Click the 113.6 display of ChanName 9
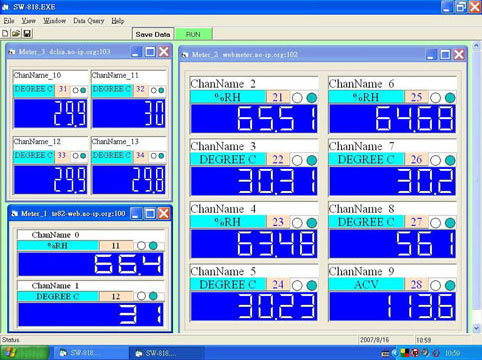Image resolution: width=482 pixels, height=360 pixels. [x=392, y=306]
